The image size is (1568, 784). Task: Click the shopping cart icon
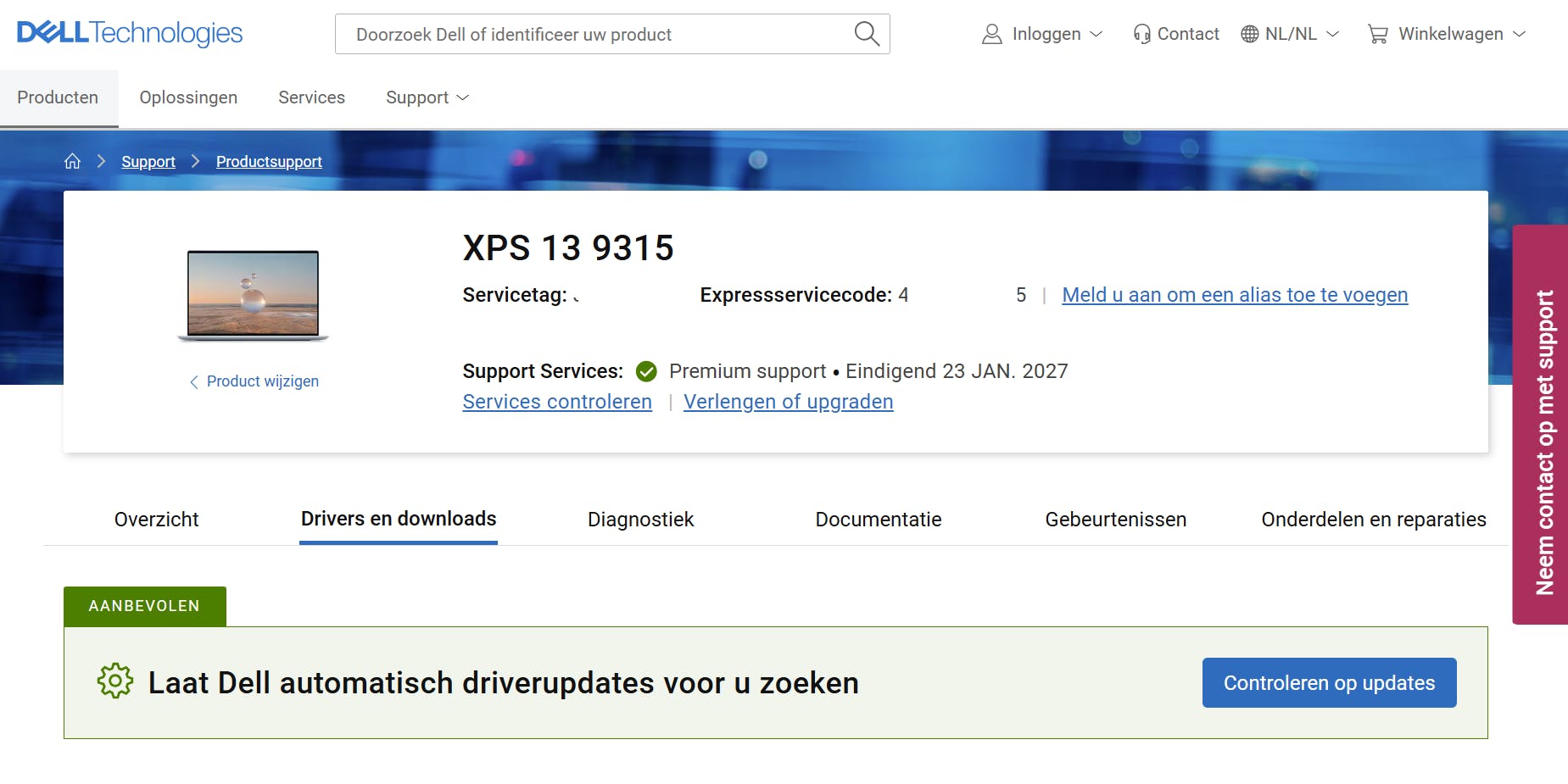pos(1378,34)
